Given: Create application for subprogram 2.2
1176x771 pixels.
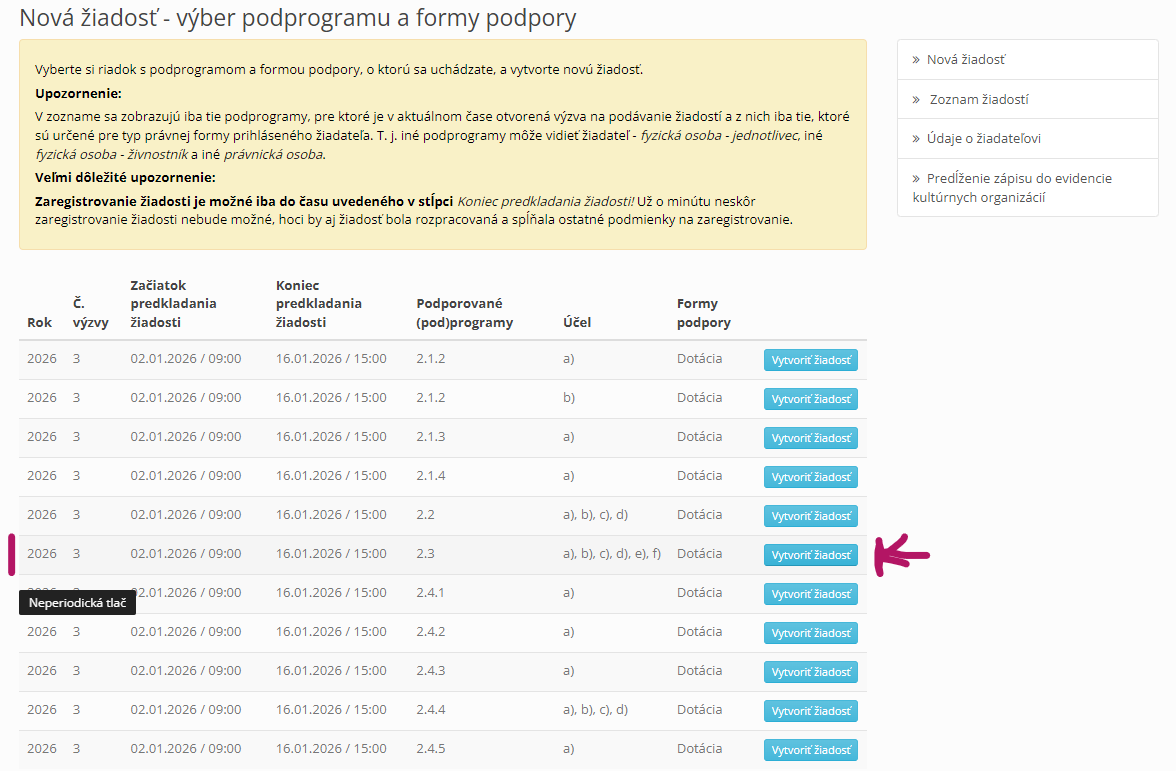Looking at the screenshot, I should [x=810, y=516].
